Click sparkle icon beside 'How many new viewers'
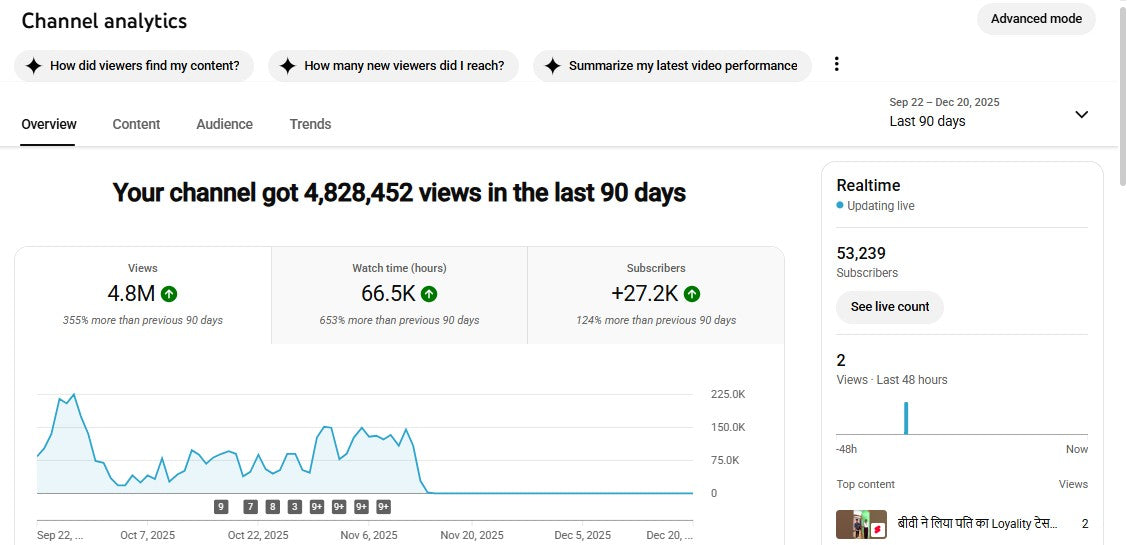 (287, 66)
